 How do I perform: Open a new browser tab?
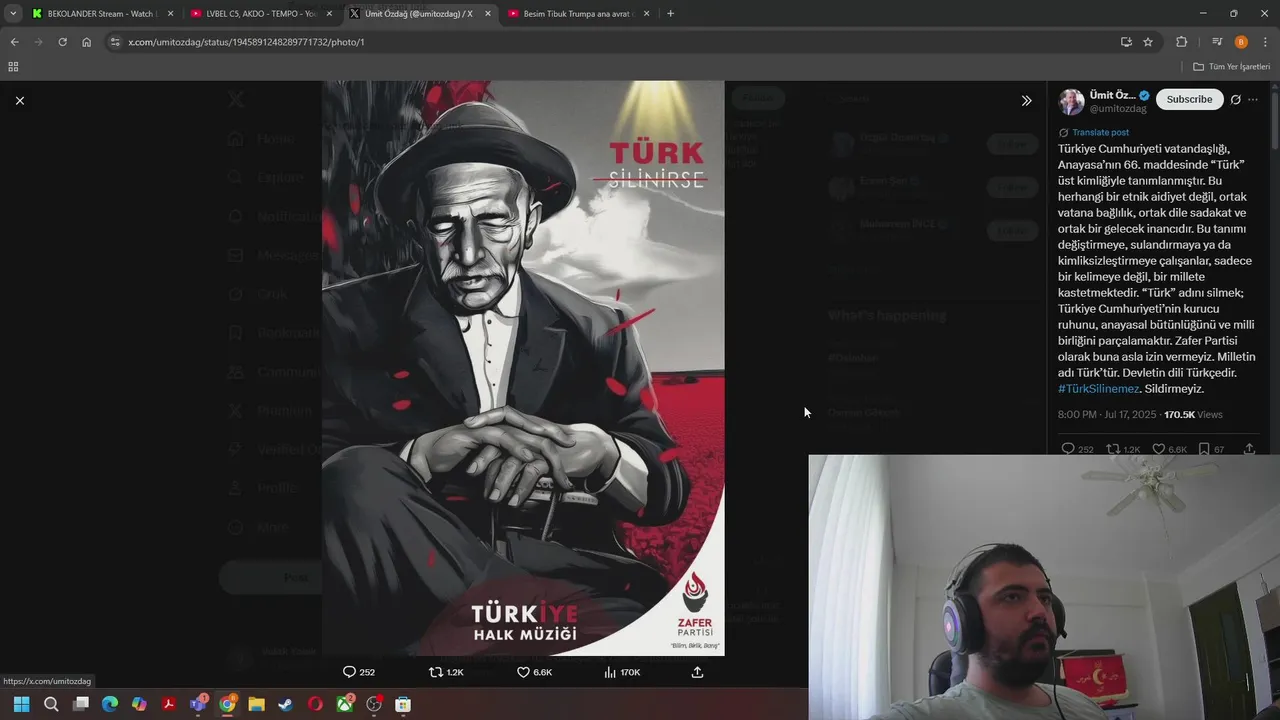tap(670, 14)
